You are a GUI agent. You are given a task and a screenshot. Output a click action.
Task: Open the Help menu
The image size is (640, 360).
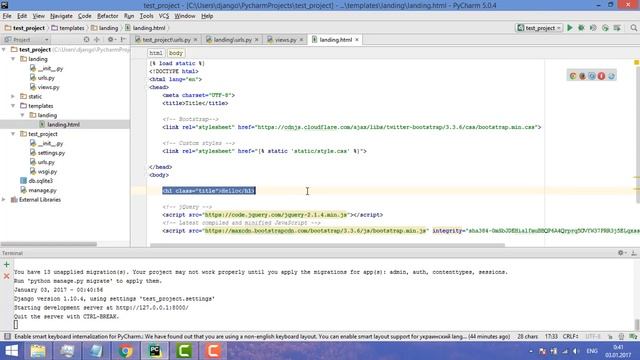(x=207, y=16)
